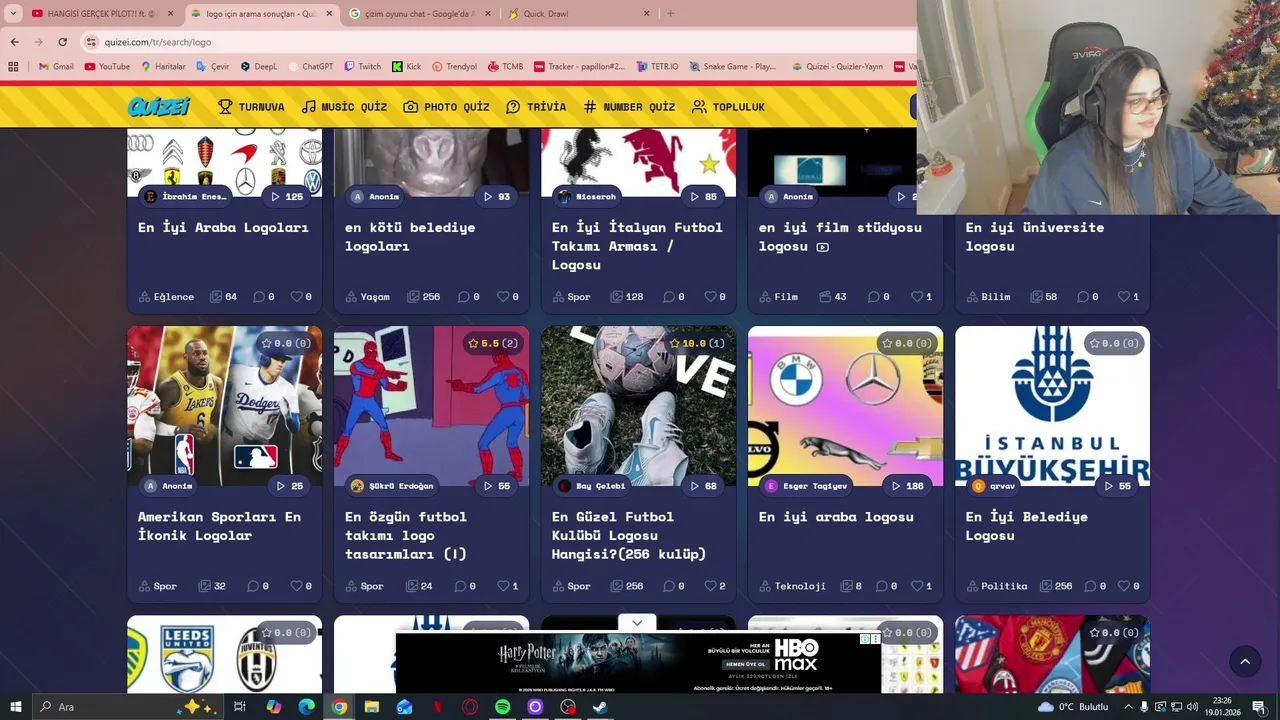Go to Trivia section

(x=536, y=107)
